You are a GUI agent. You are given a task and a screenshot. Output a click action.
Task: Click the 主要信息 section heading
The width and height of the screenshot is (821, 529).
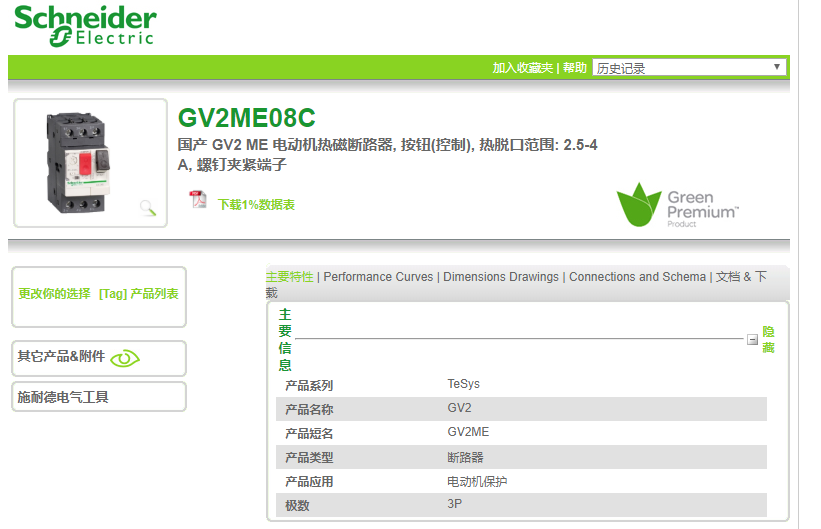pos(285,340)
